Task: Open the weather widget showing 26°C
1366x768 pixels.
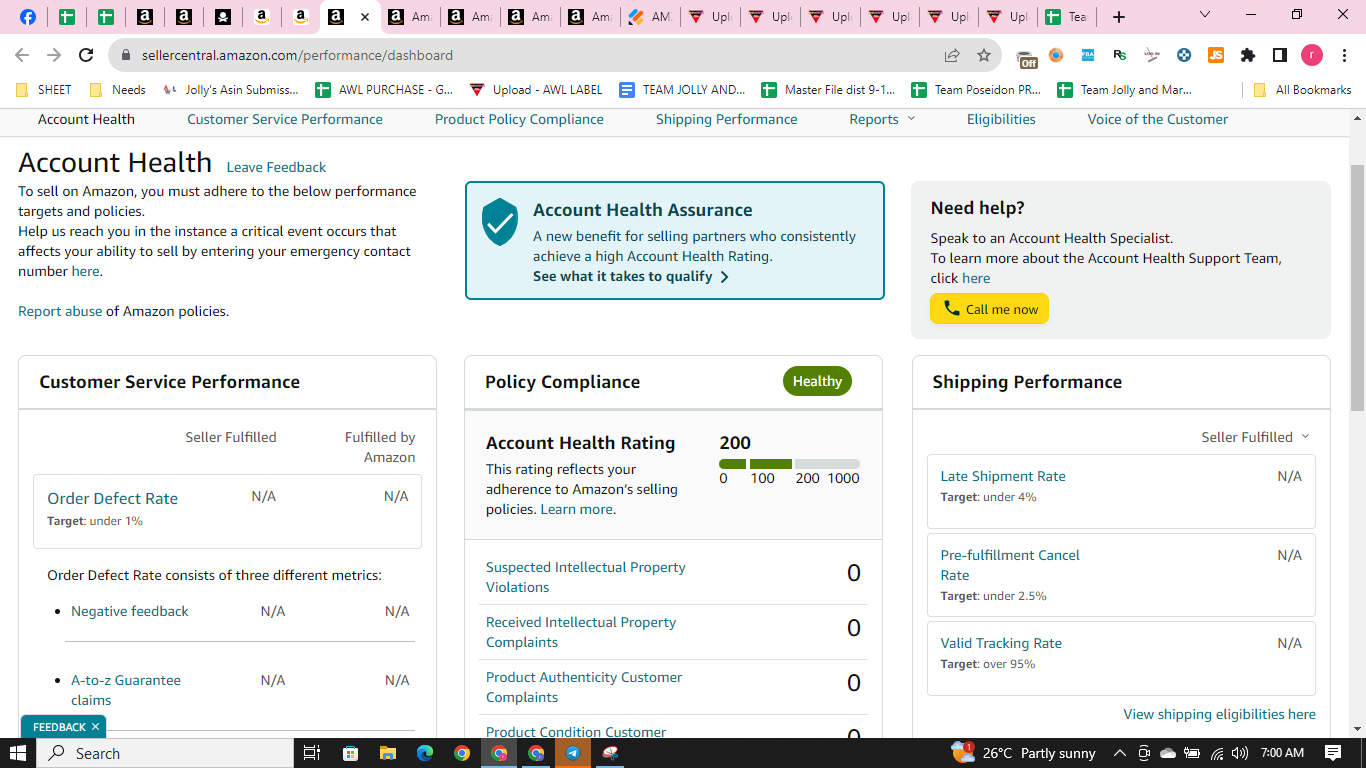Action: point(1022,753)
